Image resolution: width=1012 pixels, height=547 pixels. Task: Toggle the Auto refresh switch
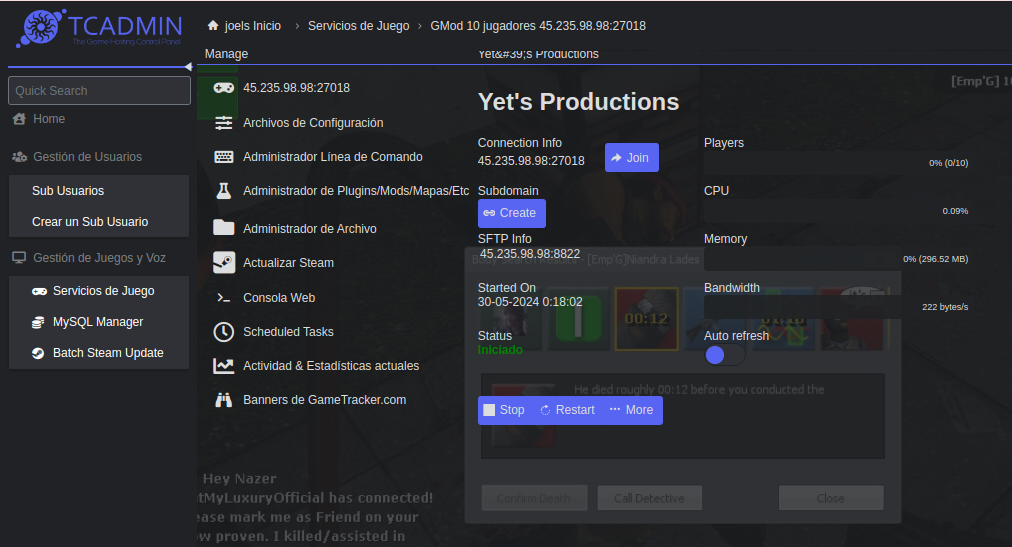click(724, 355)
